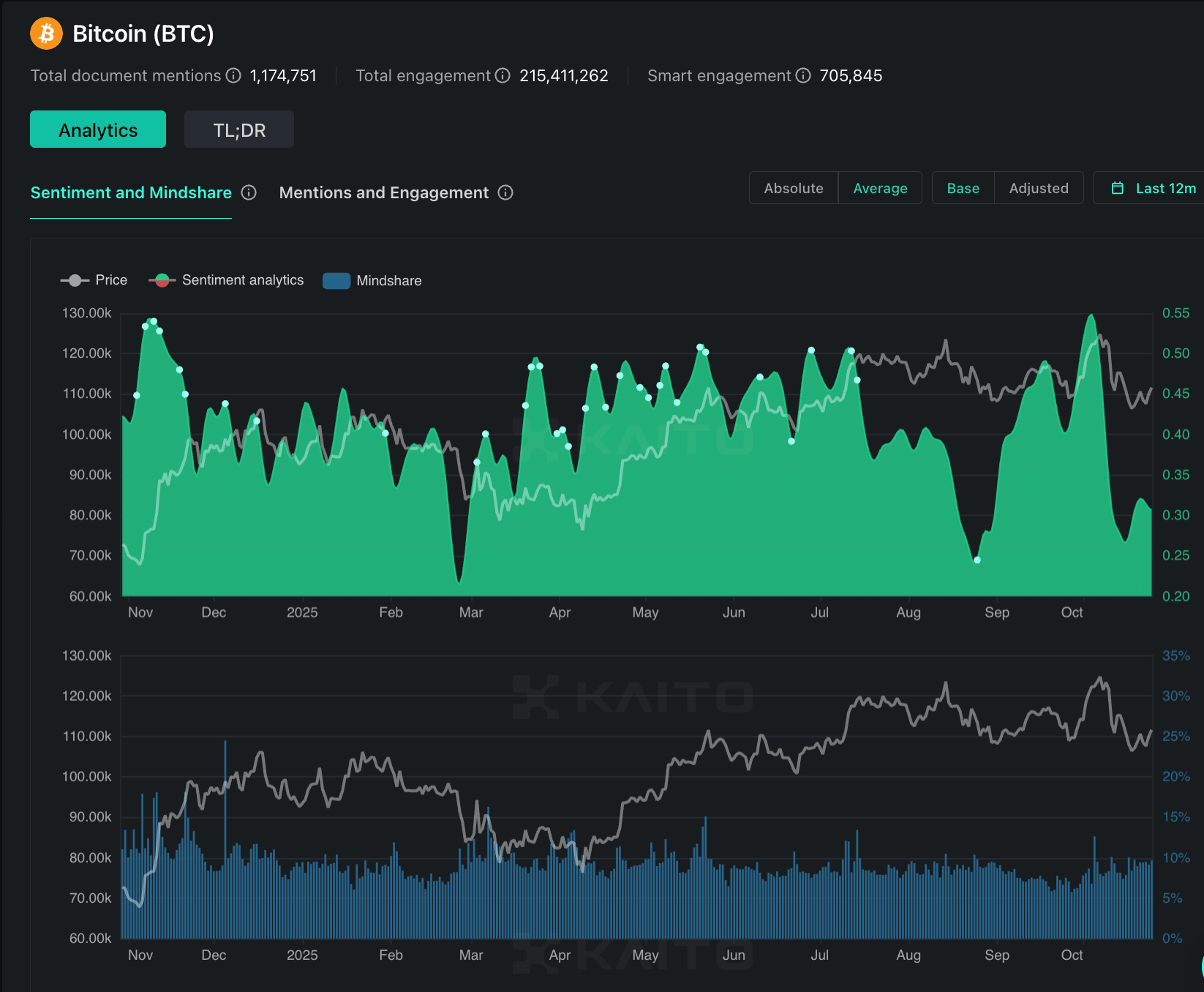Click info icon next to Mentions and Engagement
The height and width of the screenshot is (992, 1204).
(x=505, y=192)
